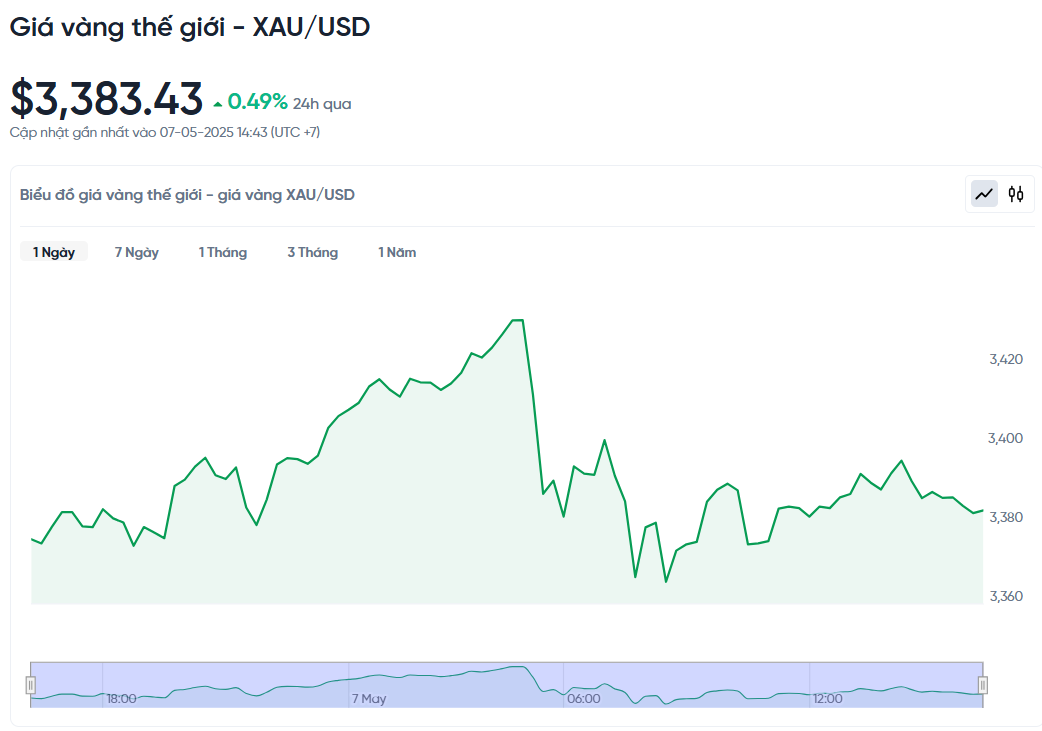Select the 7 Ngày time range
Image resolution: width=1042 pixels, height=731 pixels.
point(137,252)
